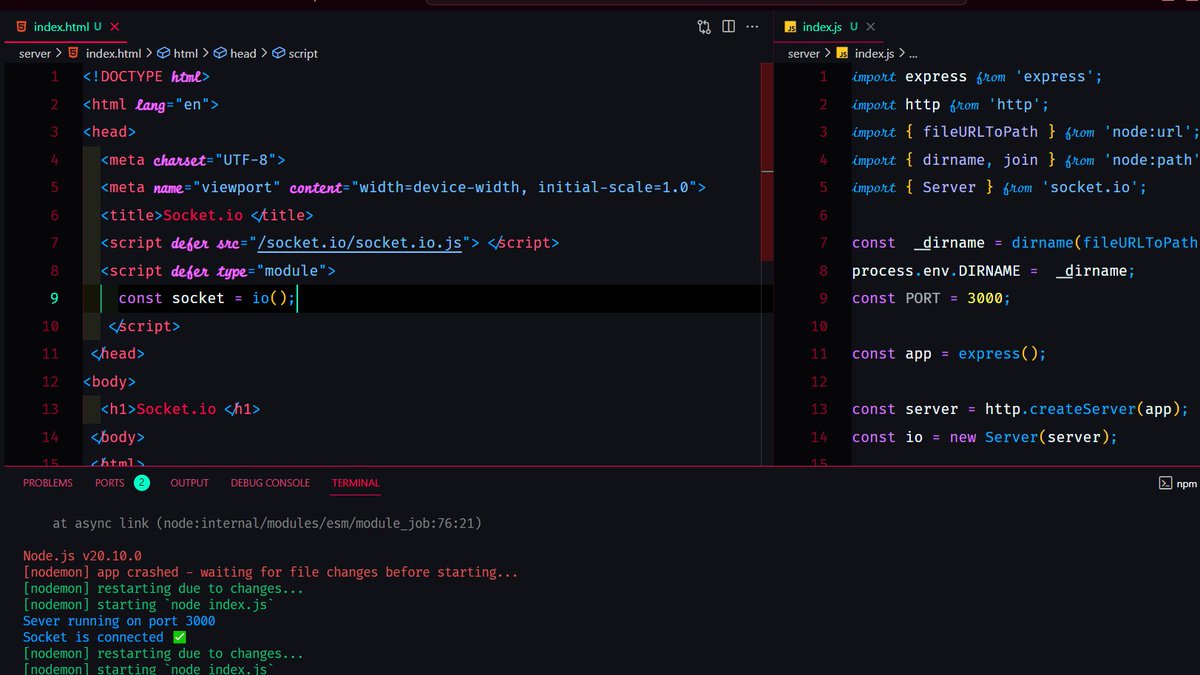Click the HTML5 icon on index.html tab
Image resolution: width=1200 pixels, height=675 pixels.
coord(21,27)
